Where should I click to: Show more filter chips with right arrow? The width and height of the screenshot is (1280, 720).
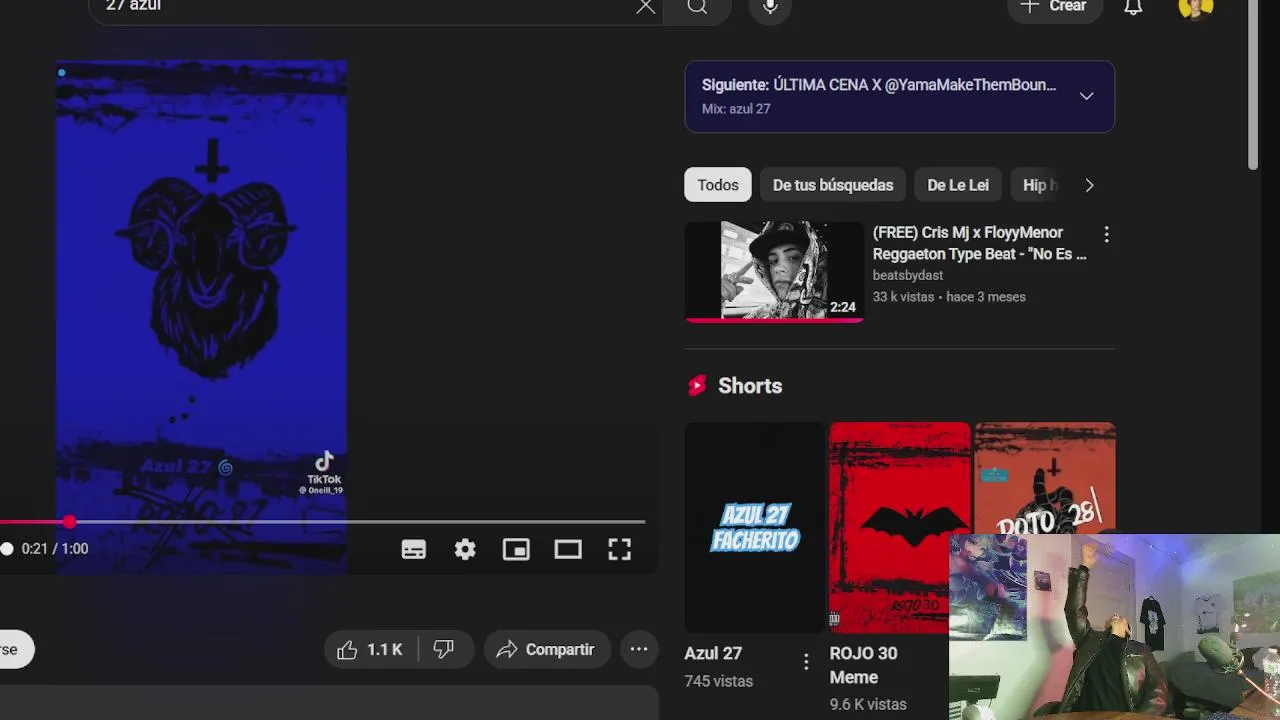1089,185
